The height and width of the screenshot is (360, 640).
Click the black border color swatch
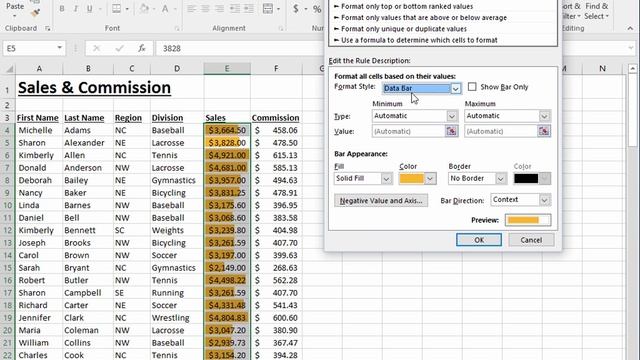click(x=526, y=178)
